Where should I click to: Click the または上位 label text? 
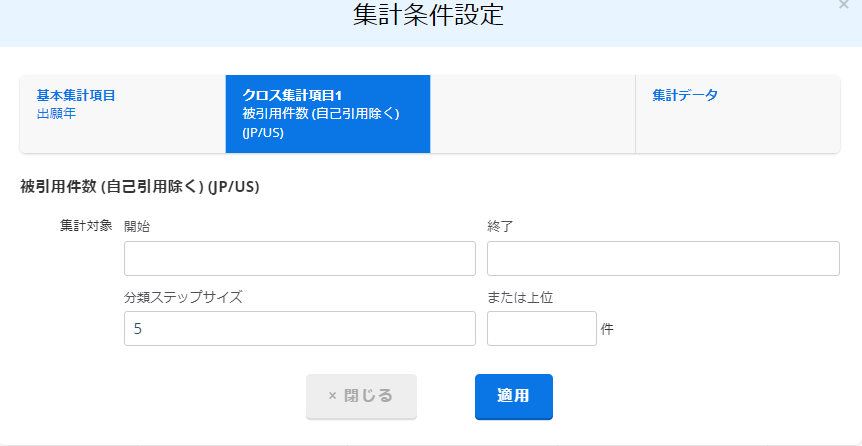click(521, 297)
